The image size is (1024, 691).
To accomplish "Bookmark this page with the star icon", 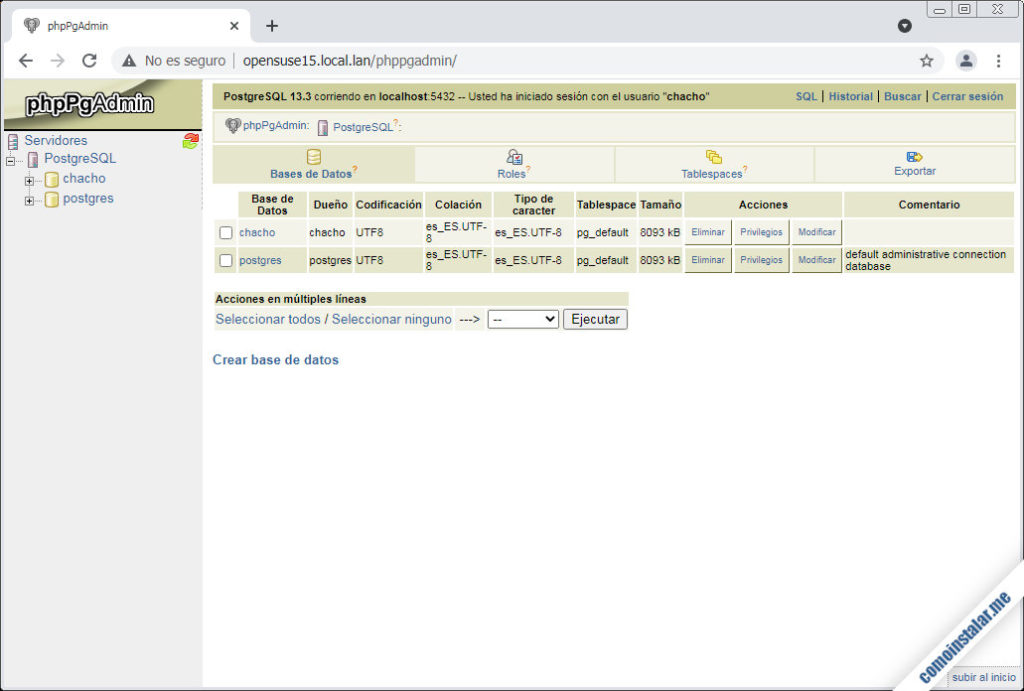I will coord(926,61).
